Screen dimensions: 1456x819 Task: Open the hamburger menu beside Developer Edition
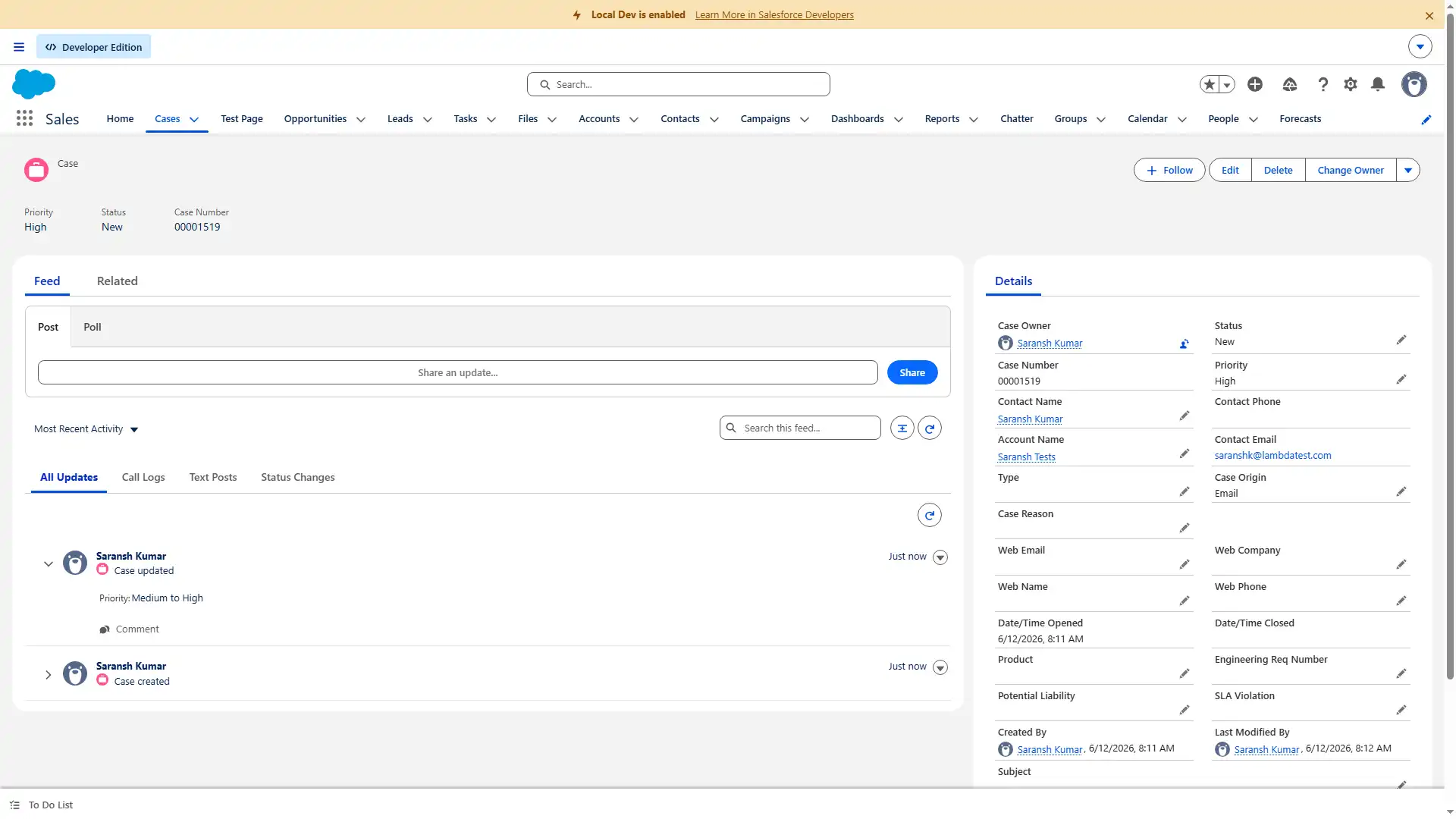(19, 47)
